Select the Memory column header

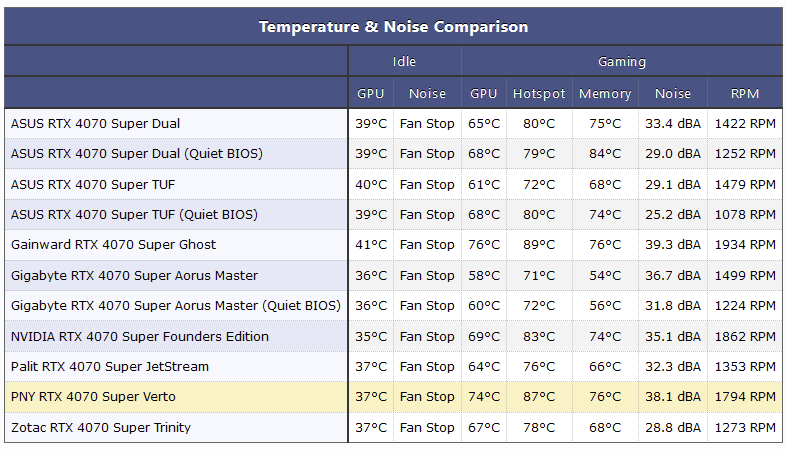click(x=605, y=94)
